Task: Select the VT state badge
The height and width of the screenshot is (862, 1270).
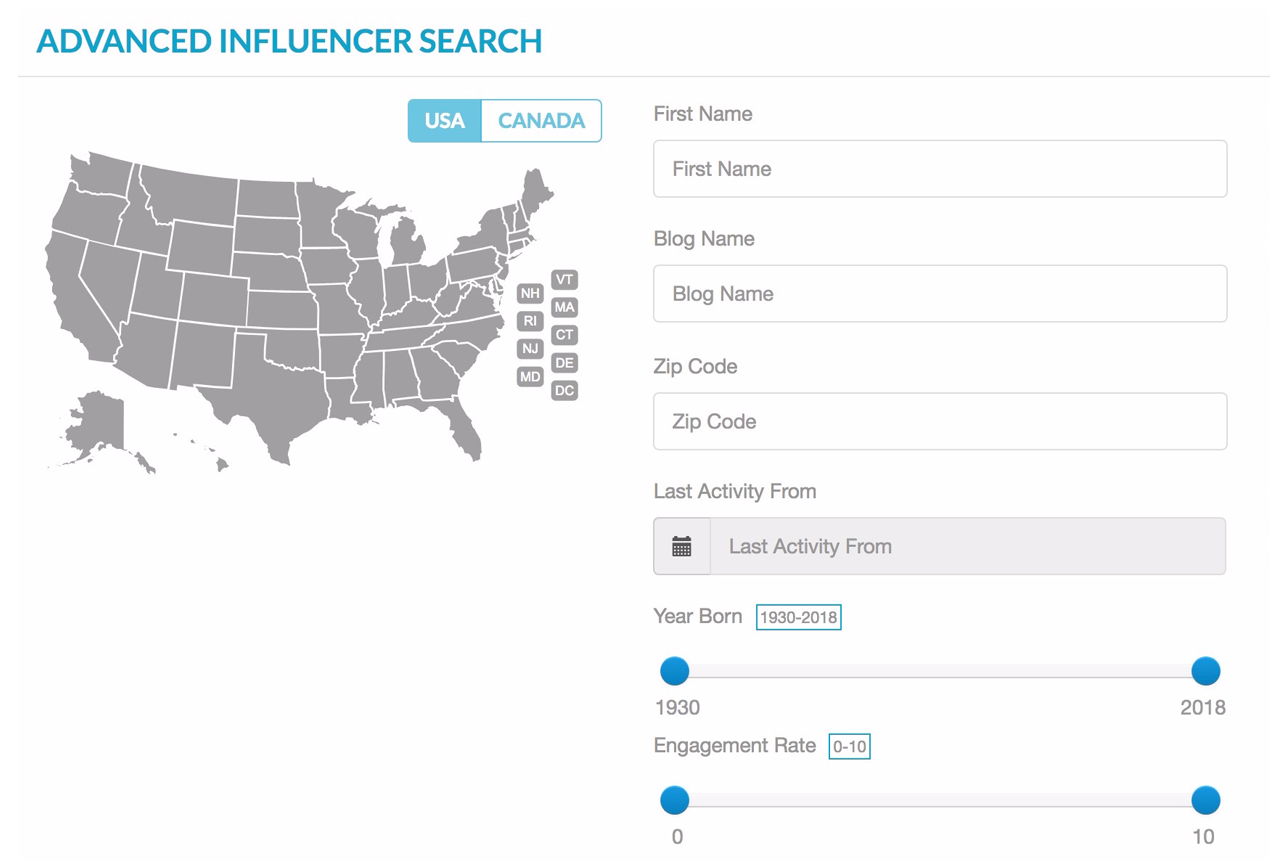Action: point(565,280)
